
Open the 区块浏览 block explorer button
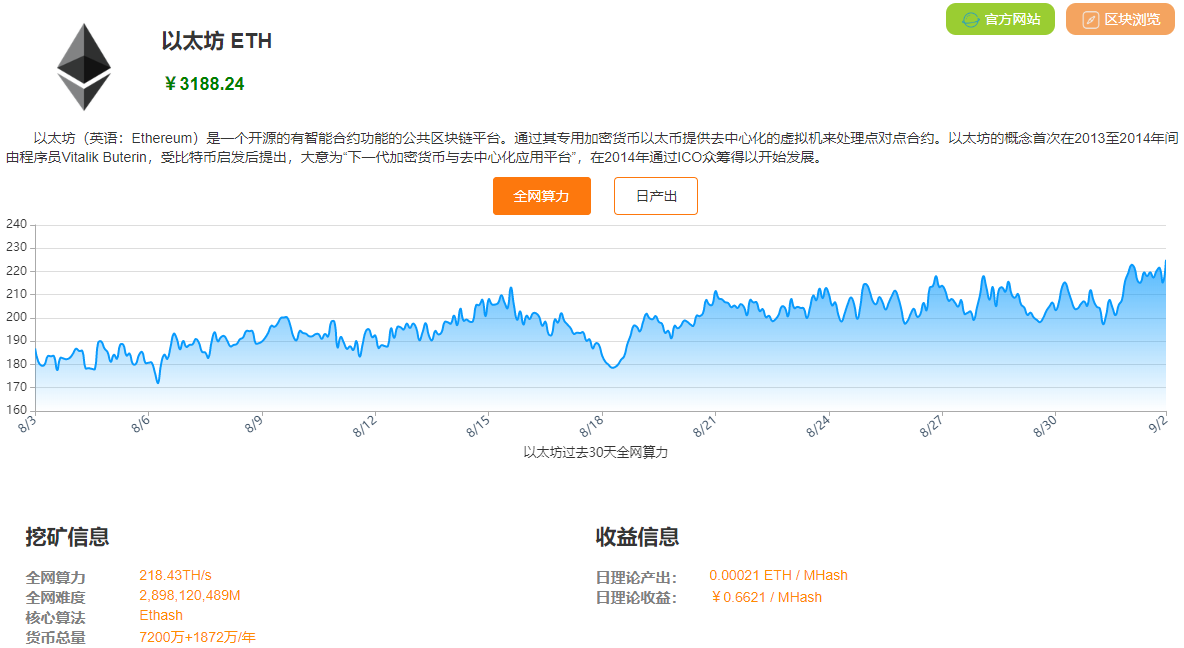[1120, 20]
